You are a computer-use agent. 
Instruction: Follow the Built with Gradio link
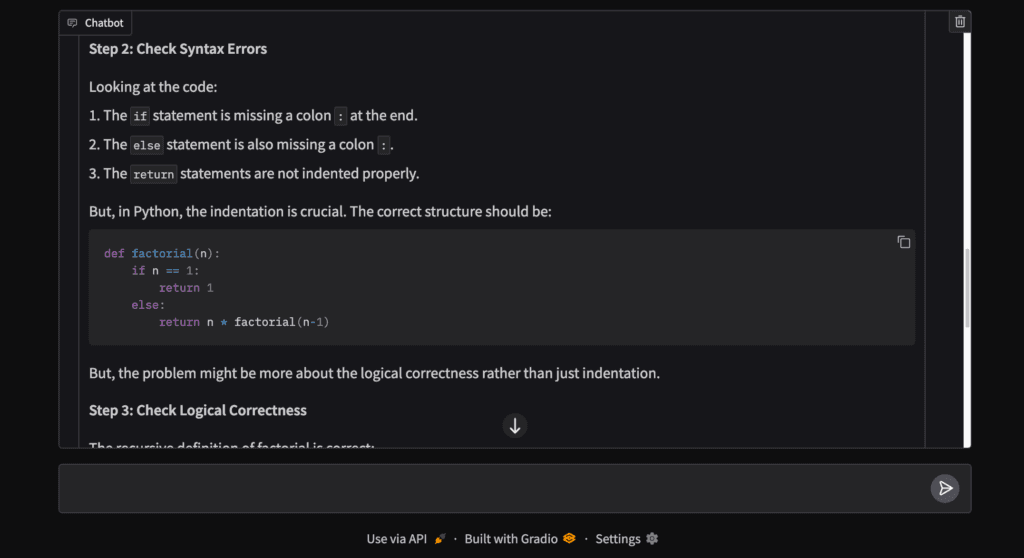click(x=511, y=538)
